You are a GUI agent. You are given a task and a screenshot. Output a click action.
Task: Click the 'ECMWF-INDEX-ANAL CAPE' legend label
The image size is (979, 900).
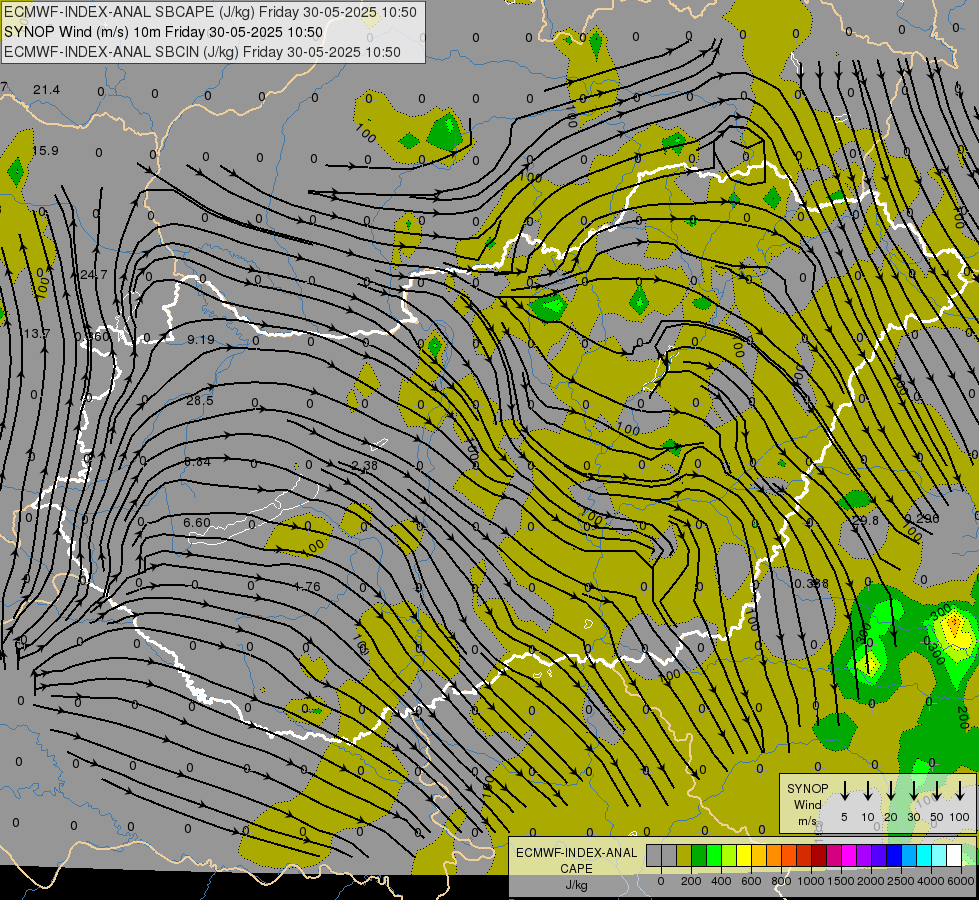pos(576,860)
